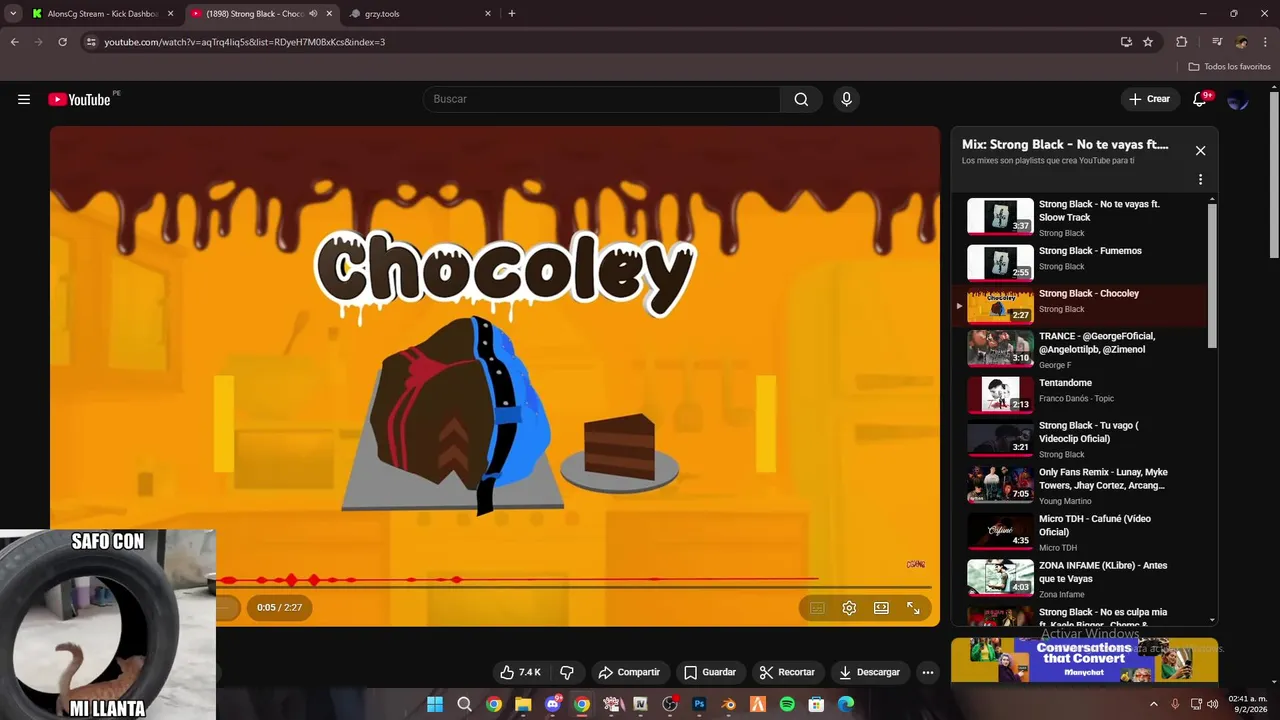Switch to the grzy.tools tab

click(421, 14)
